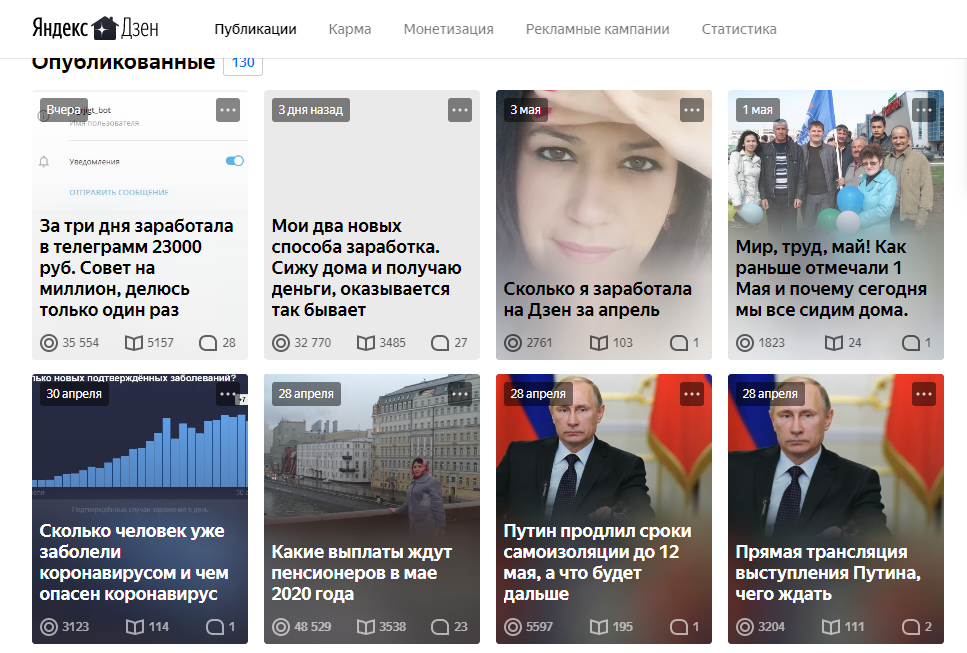The image size is (967, 653).
Task: Open three-dot menu on Сколько я заработала на Дзен
Action: click(691, 110)
